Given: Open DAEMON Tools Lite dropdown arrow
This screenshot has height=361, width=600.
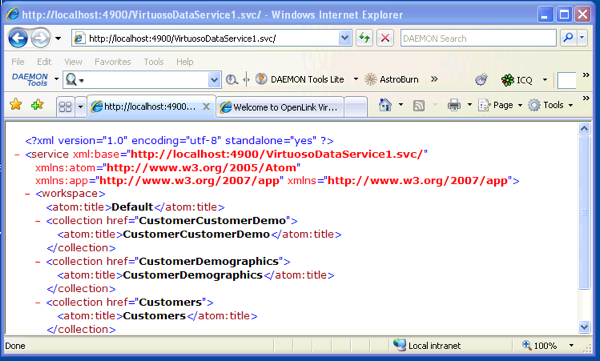Looking at the screenshot, I should [356, 80].
